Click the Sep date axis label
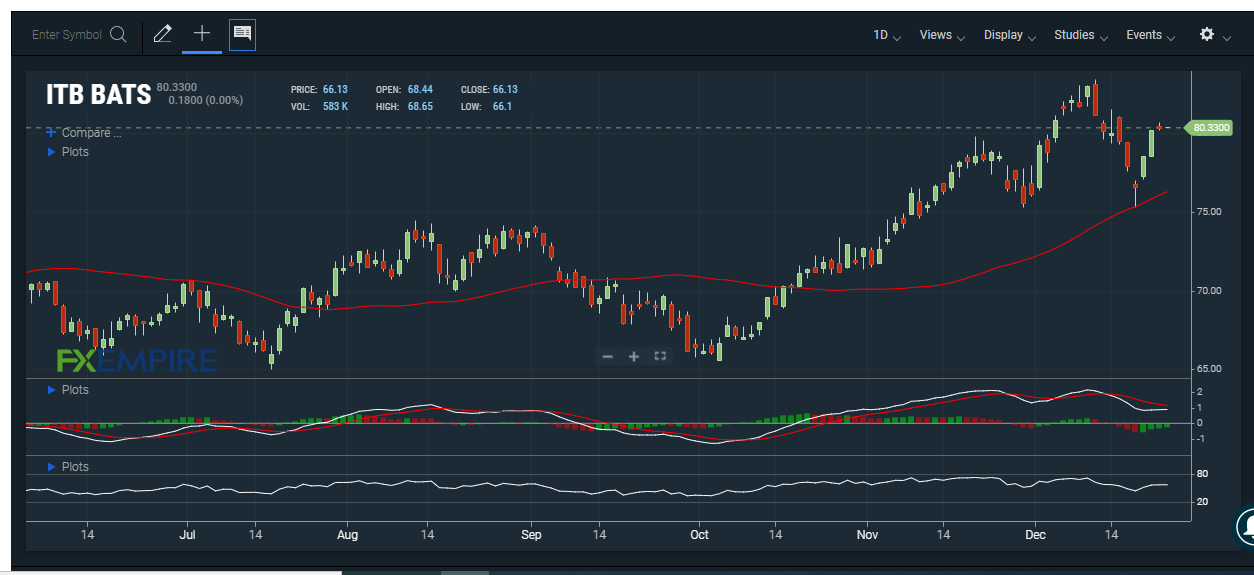 pyautogui.click(x=530, y=535)
